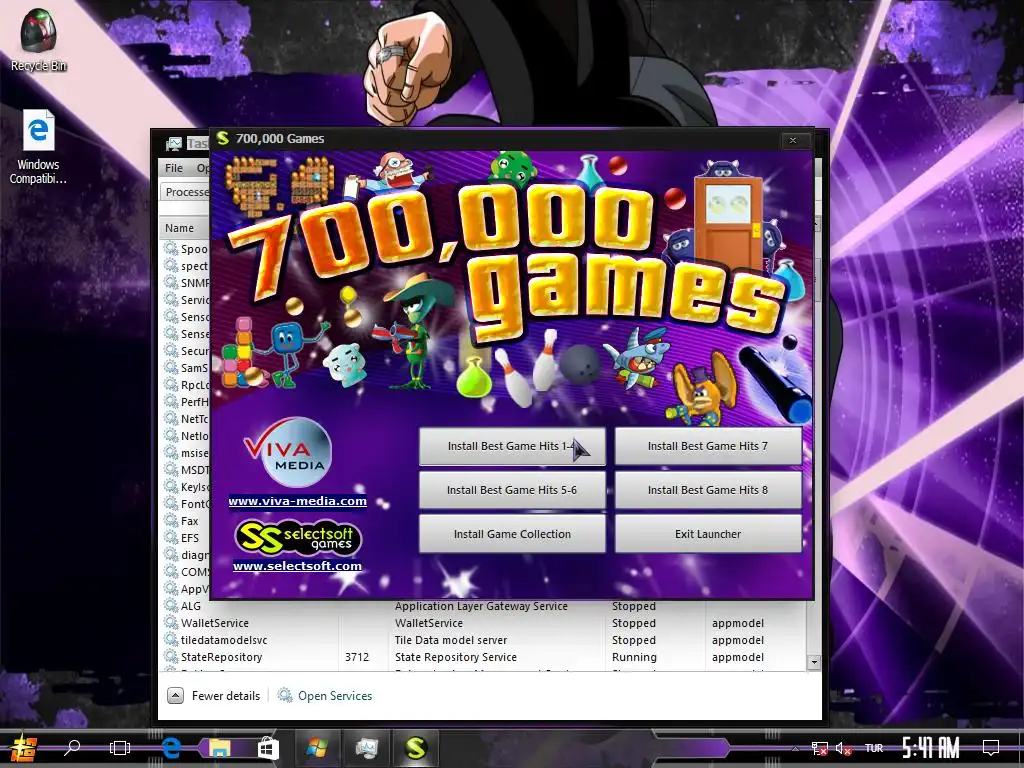This screenshot has width=1024, height=768.
Task: Select the EFS service name
Action: tap(190, 538)
